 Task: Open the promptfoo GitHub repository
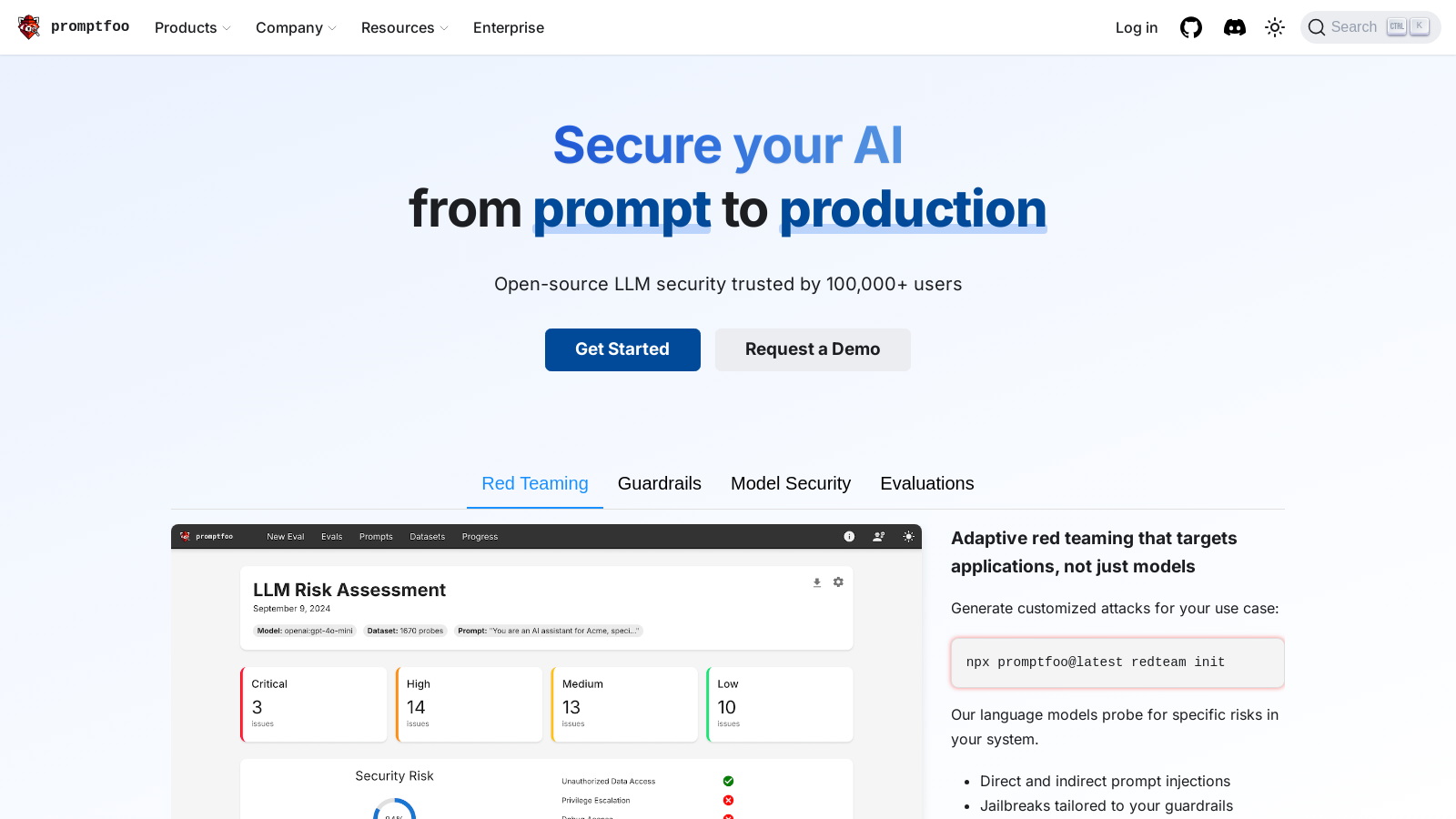1191,27
